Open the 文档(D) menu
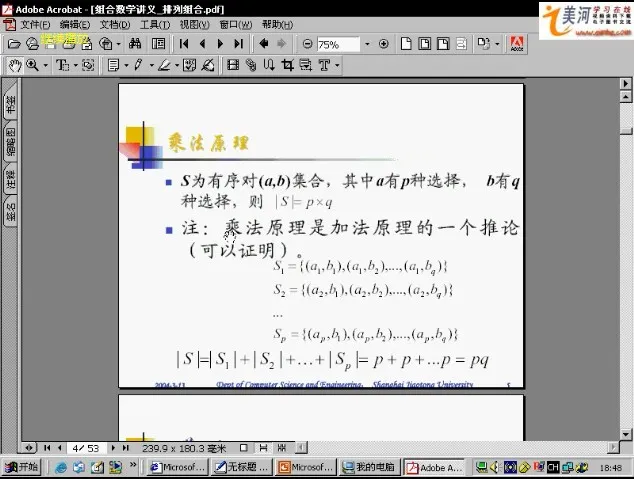The image size is (634, 479). coord(115,25)
